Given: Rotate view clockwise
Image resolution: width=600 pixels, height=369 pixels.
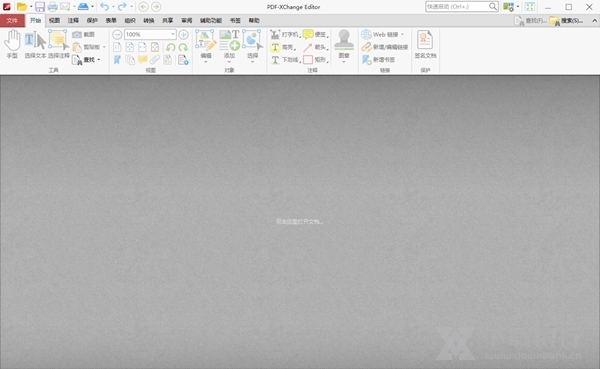Looking at the screenshot, I should click(x=183, y=47).
